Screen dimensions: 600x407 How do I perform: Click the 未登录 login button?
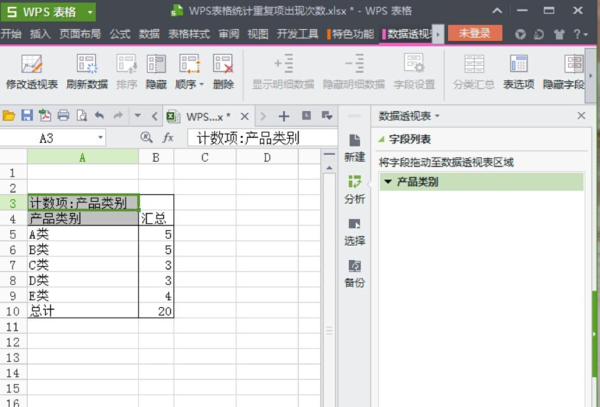[x=474, y=33]
